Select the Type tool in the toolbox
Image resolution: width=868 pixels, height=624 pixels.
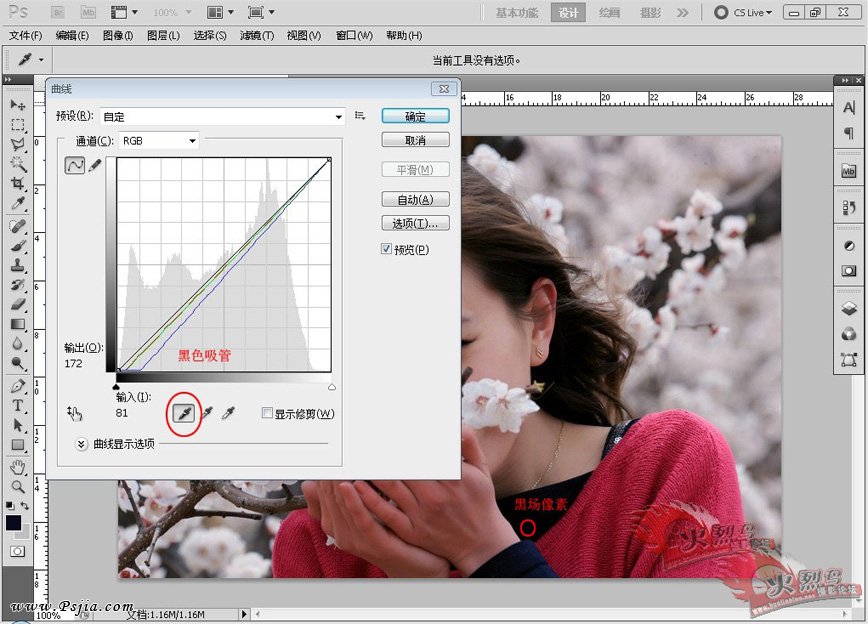[18, 405]
